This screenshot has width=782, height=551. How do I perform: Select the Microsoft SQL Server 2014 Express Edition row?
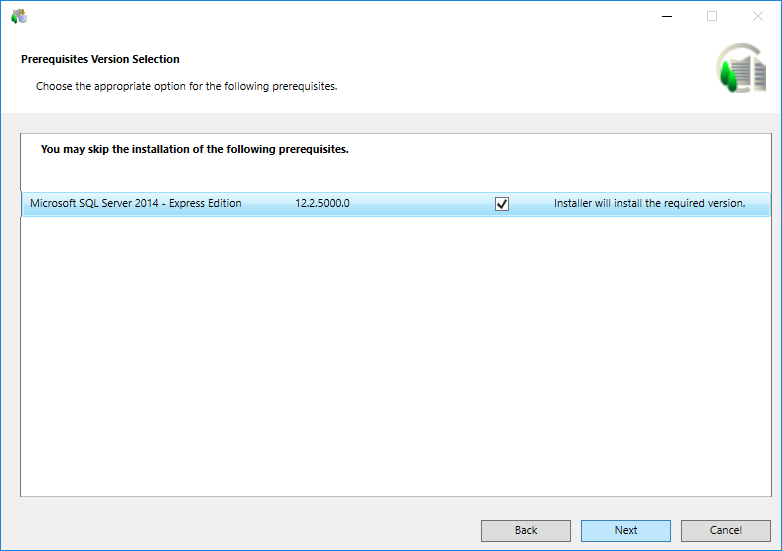[x=136, y=204]
